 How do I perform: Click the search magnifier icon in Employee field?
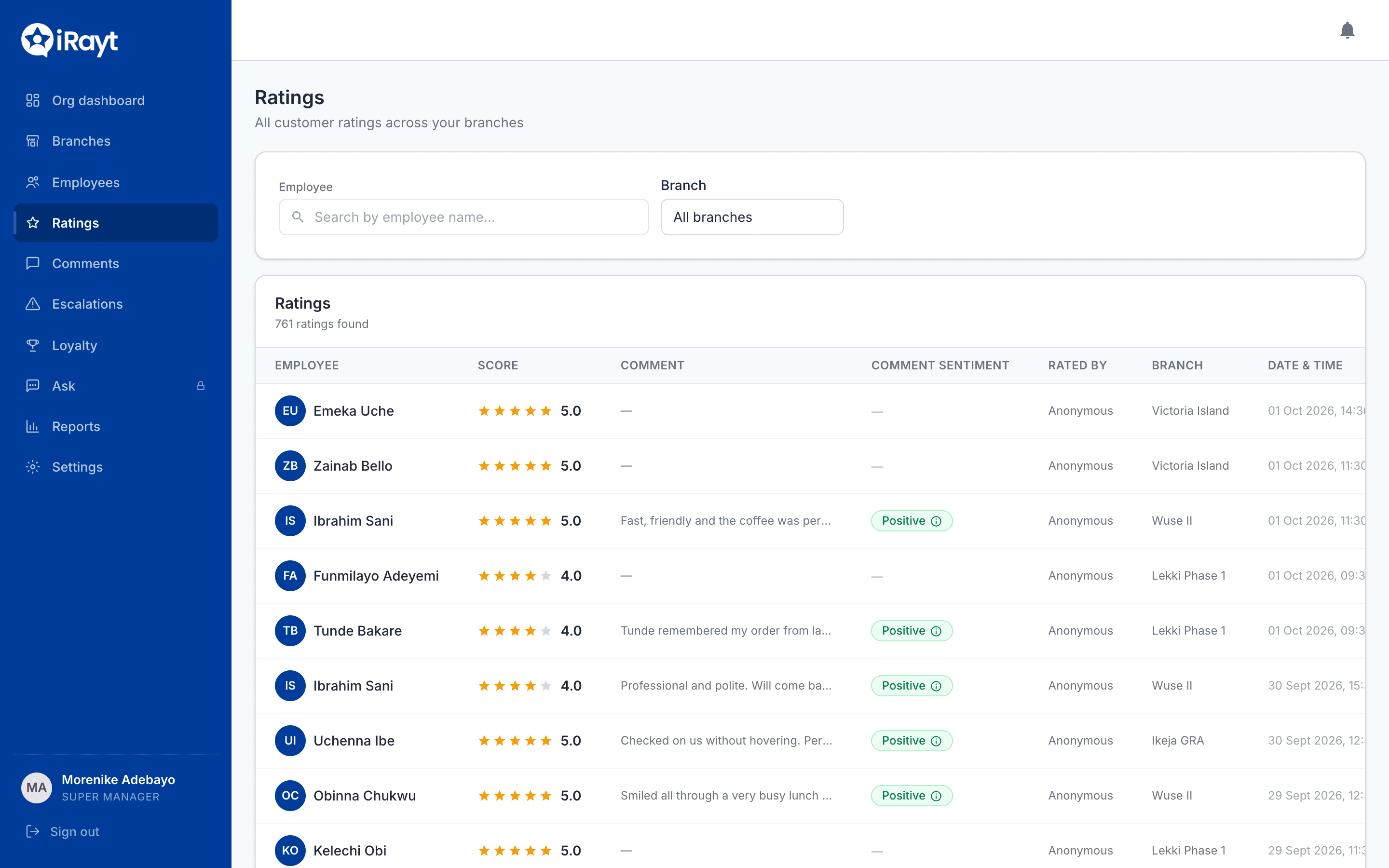(x=297, y=217)
